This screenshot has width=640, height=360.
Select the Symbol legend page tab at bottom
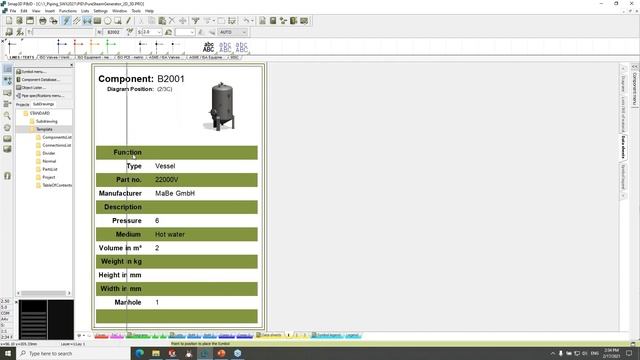(x=327, y=335)
